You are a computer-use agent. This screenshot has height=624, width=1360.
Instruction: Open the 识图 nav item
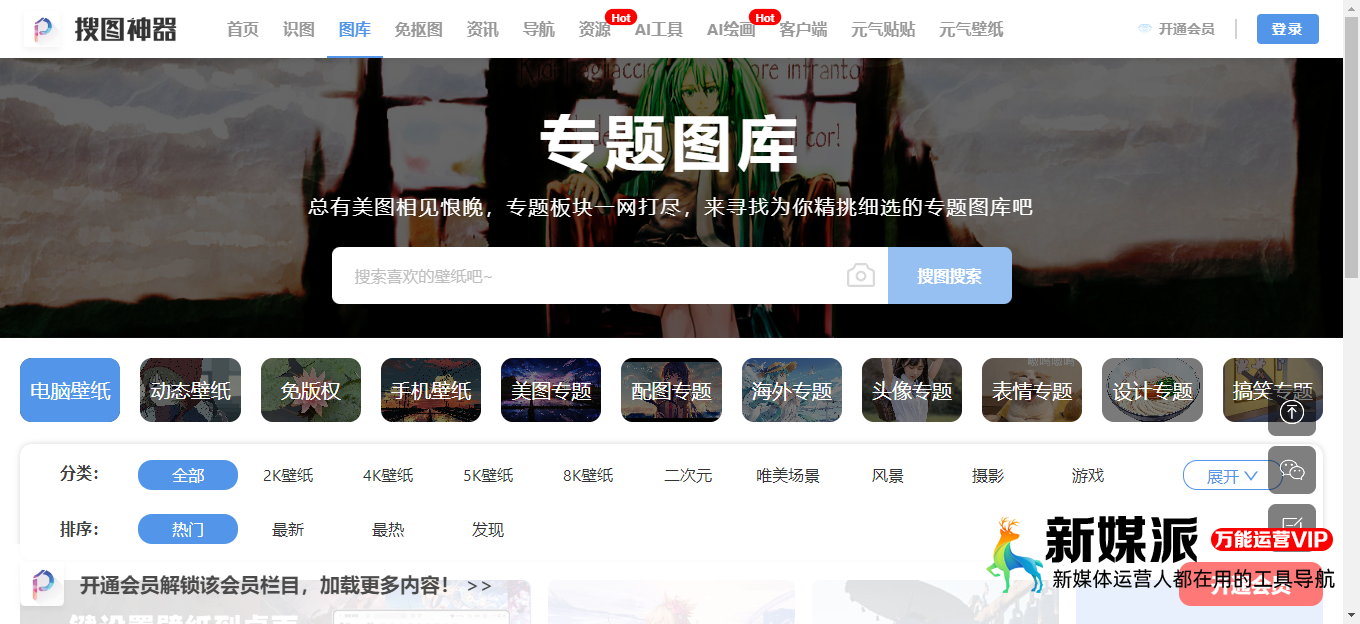[299, 29]
